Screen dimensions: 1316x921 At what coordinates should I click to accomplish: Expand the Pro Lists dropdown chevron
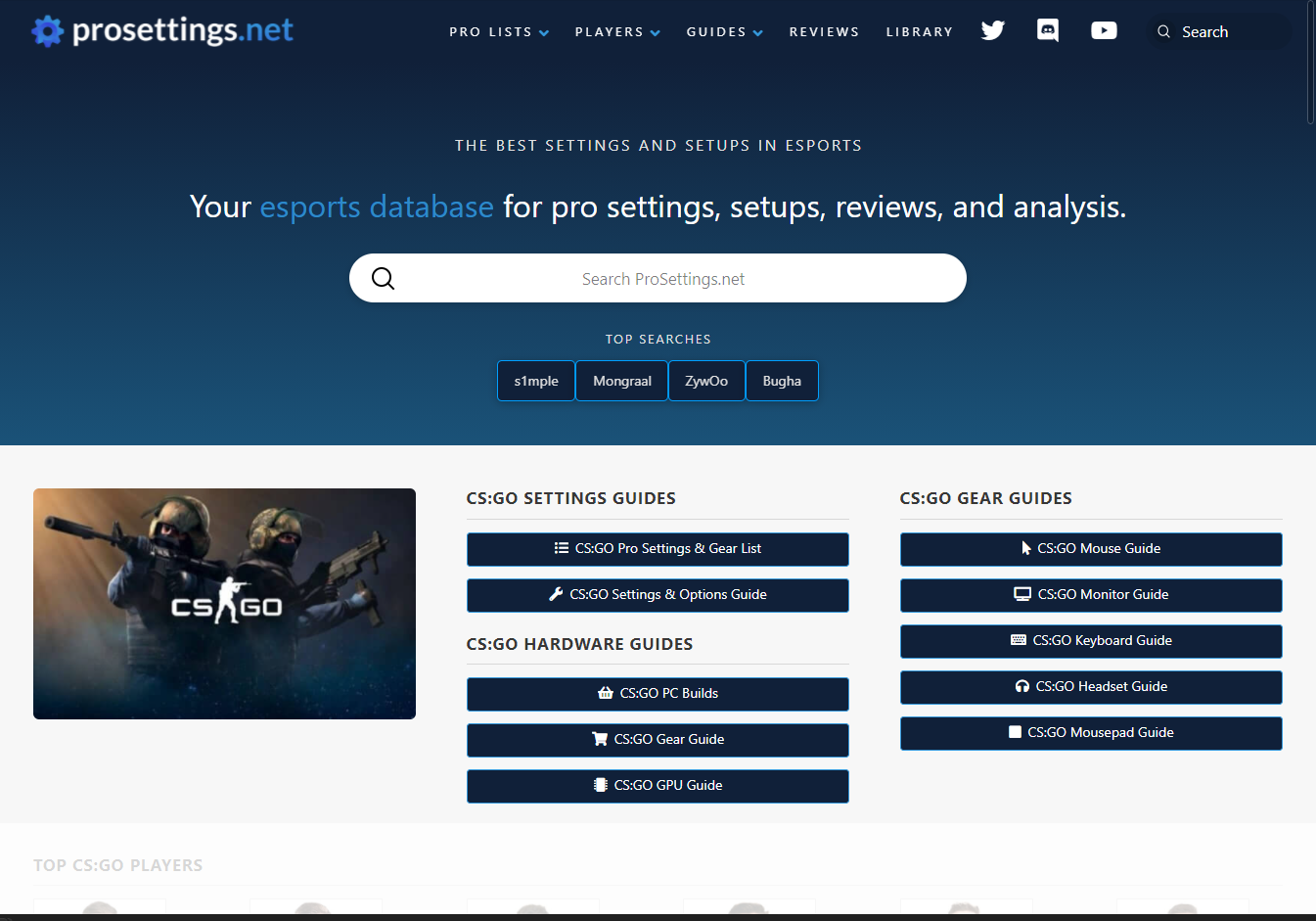[x=544, y=33]
